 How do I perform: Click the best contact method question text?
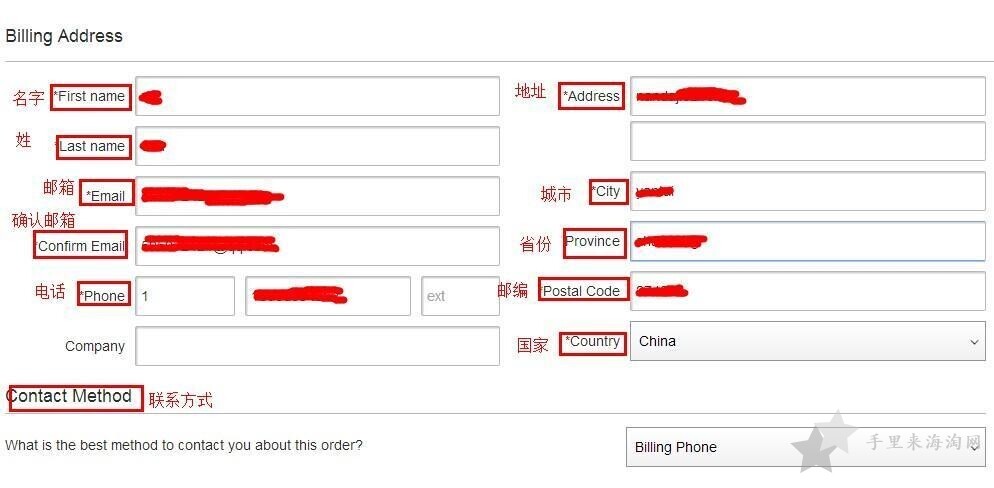pos(184,445)
